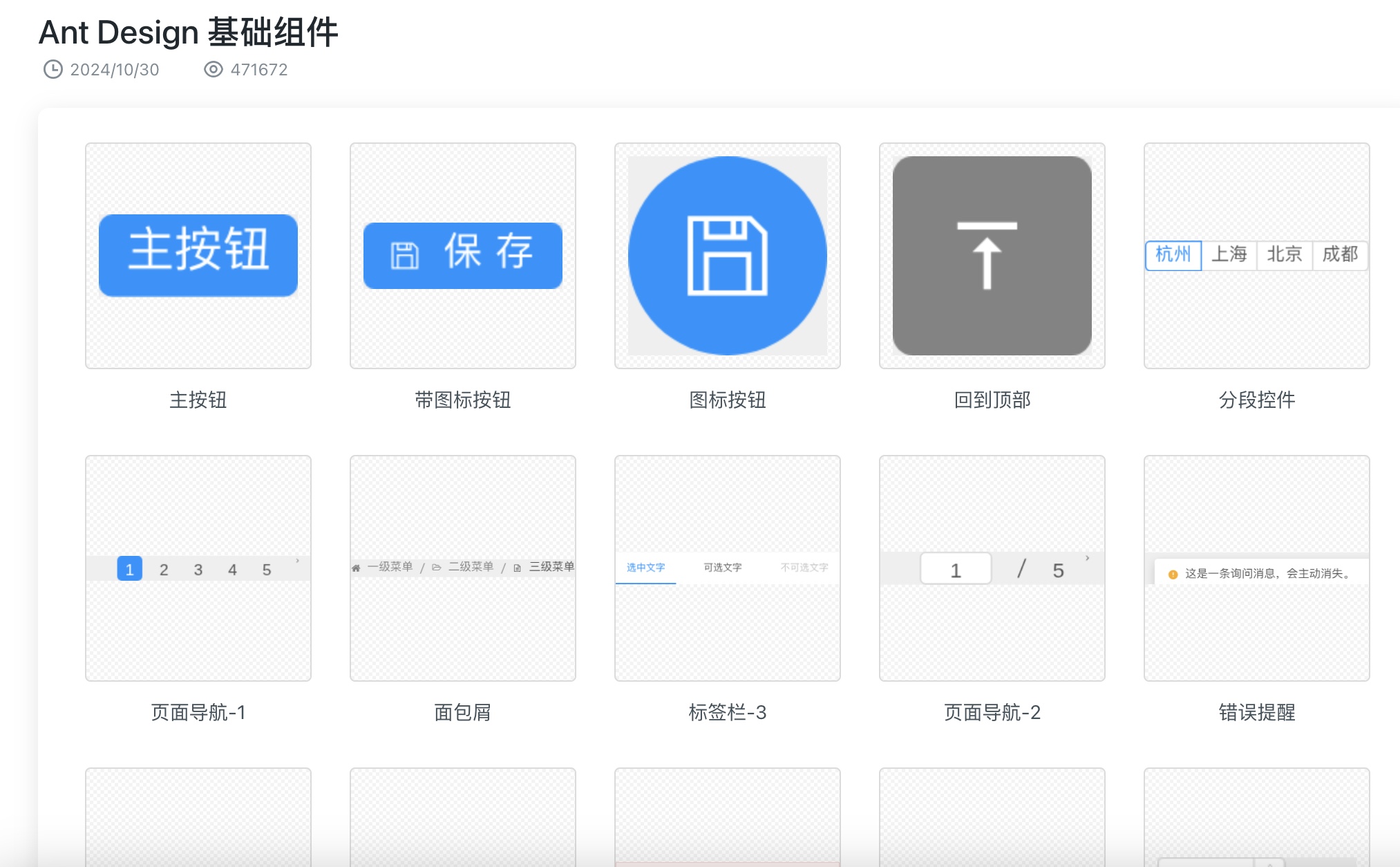This screenshot has width=1400, height=867.
Task: Open the 主按钮 component thumbnail
Action: pyautogui.click(x=198, y=256)
